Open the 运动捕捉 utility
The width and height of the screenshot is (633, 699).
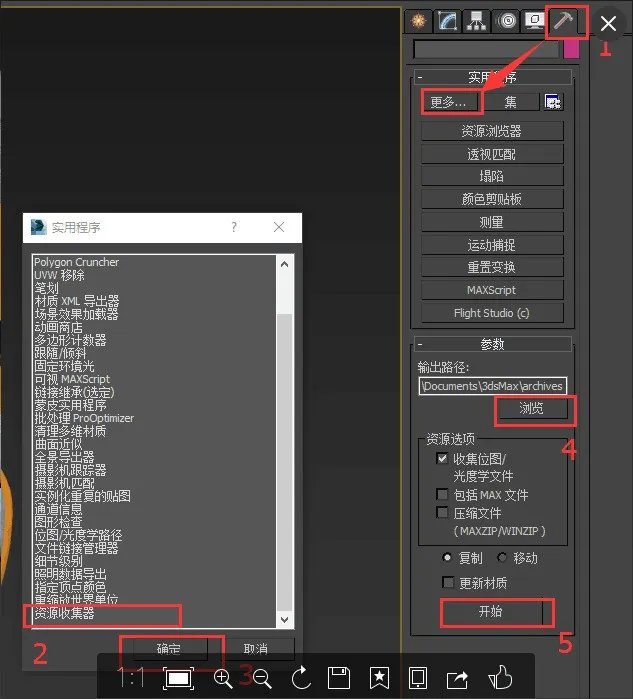(492, 245)
